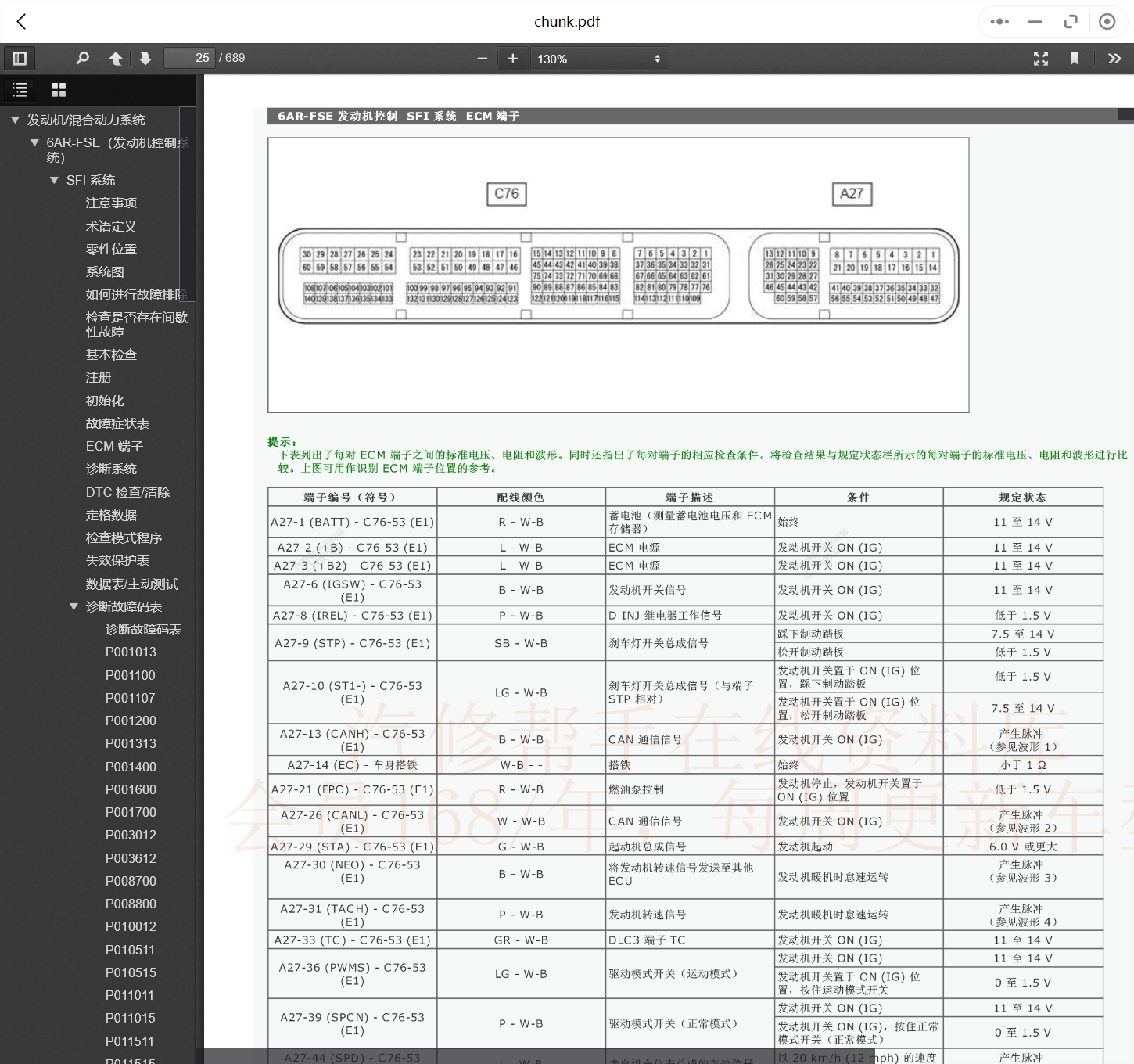The height and width of the screenshot is (1064, 1134).
Task: Click the back arrow in header
Action: tap(22, 22)
